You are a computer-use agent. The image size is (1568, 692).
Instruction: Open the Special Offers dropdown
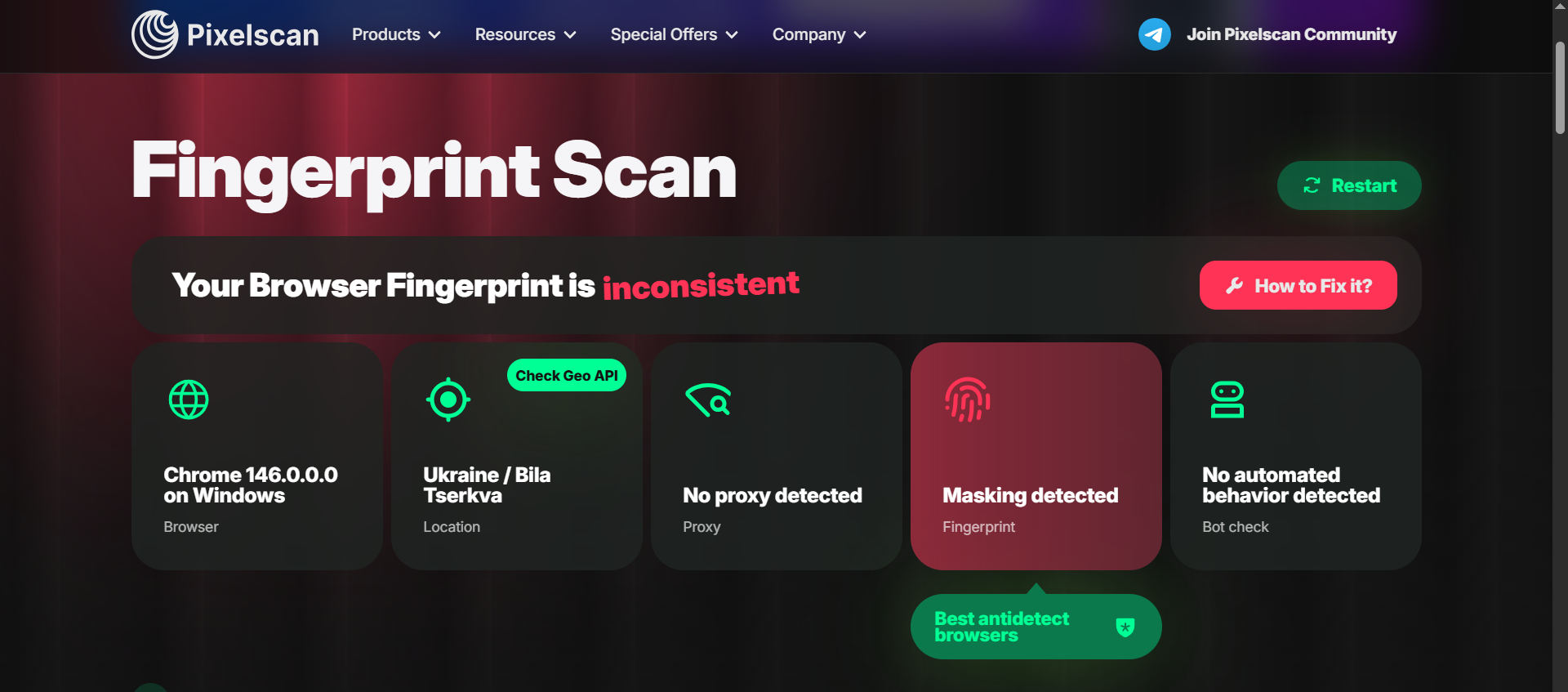pos(675,34)
